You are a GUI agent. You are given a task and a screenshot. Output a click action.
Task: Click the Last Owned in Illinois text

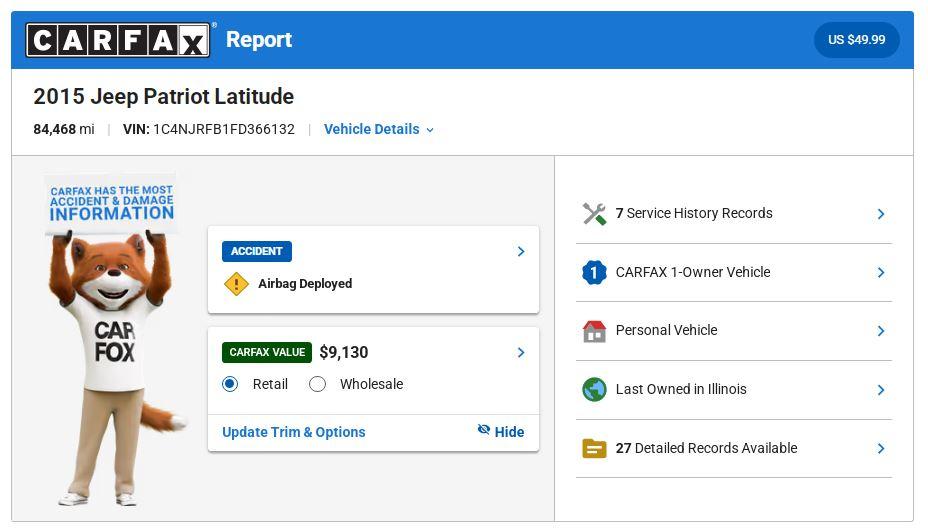tap(681, 389)
